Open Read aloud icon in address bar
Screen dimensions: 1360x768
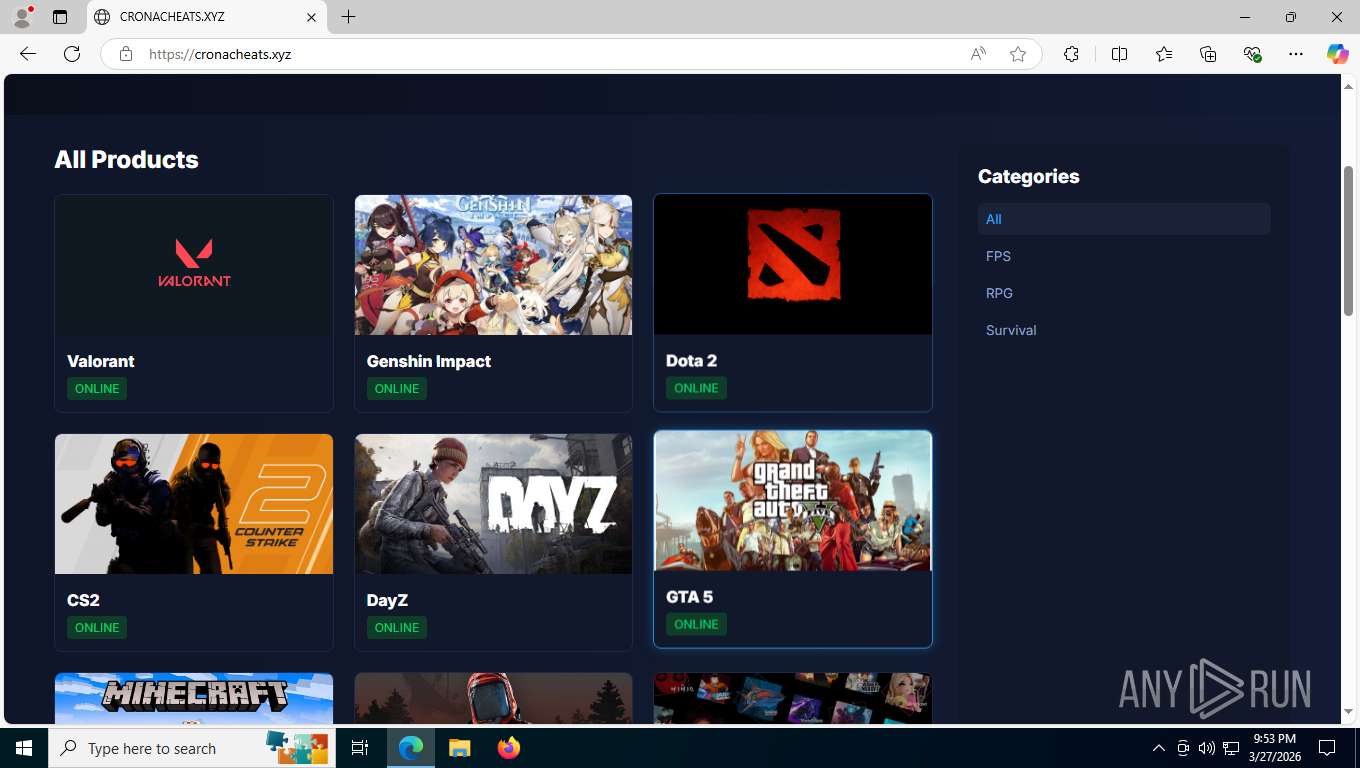pos(978,54)
